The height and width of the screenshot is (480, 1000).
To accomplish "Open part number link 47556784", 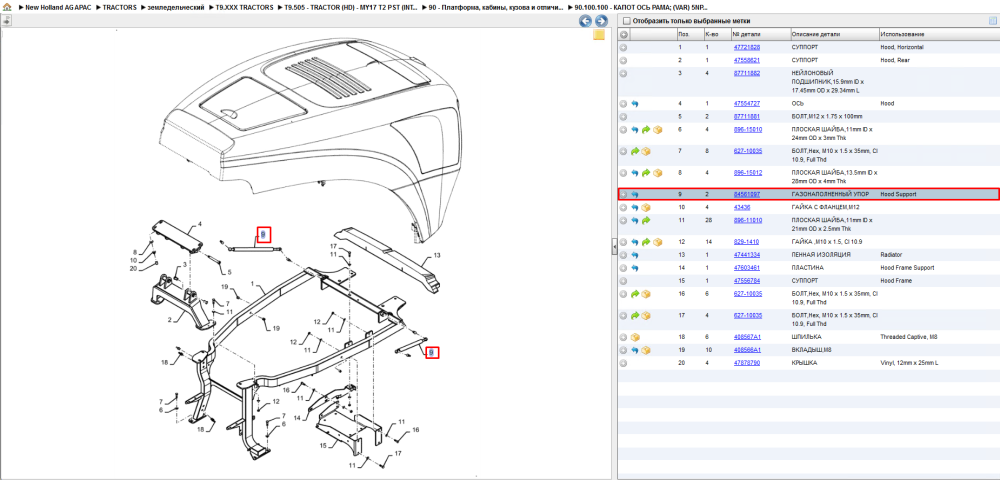I will pos(746,280).
